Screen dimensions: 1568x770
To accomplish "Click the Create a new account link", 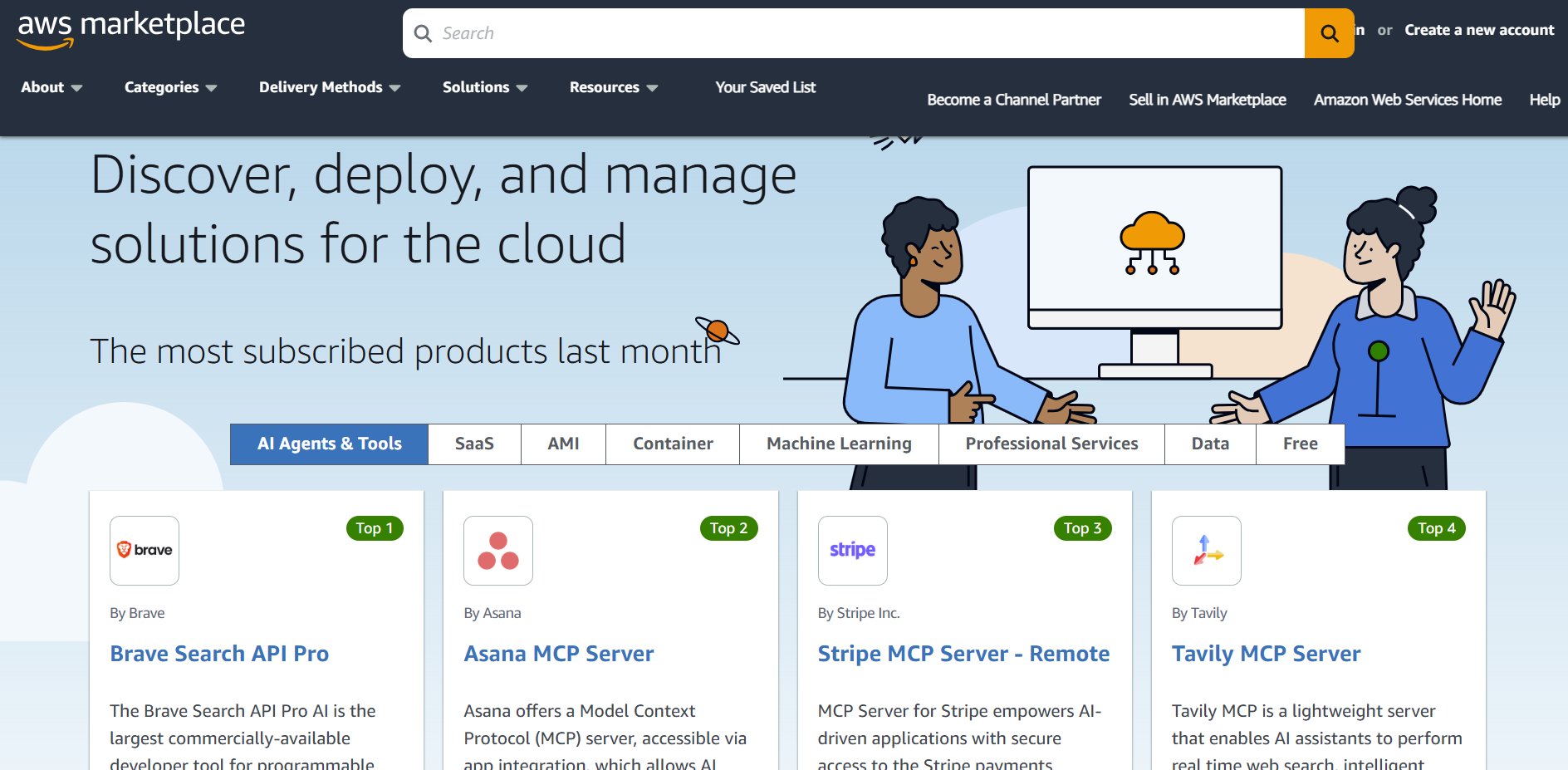I will coord(1479,29).
